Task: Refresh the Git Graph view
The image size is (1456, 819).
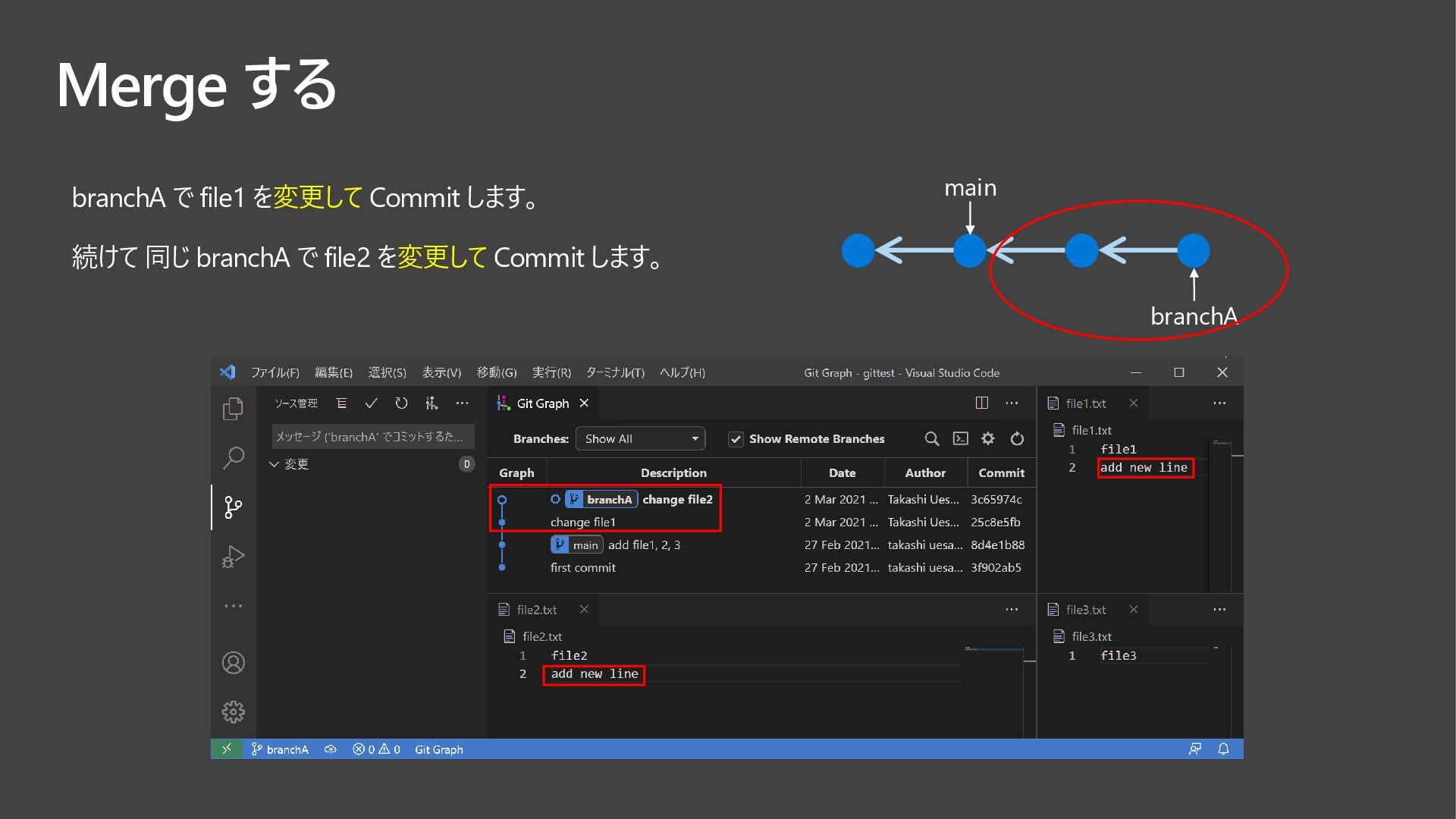Action: coord(1017,438)
